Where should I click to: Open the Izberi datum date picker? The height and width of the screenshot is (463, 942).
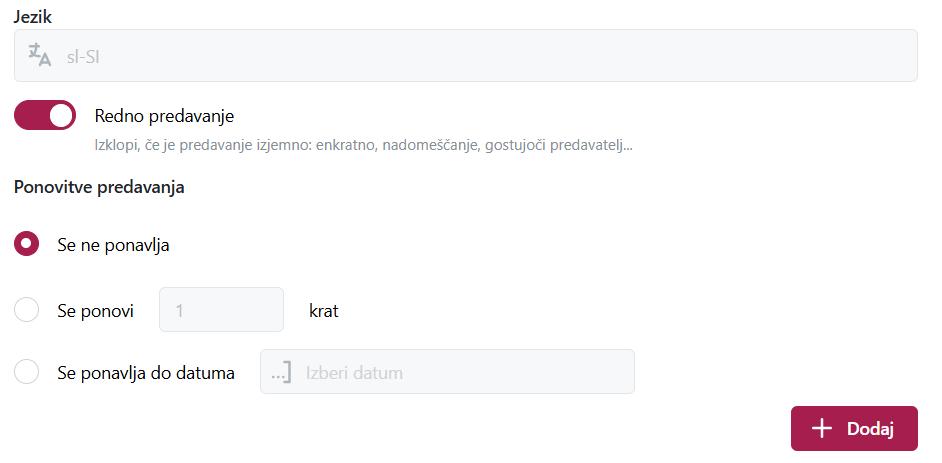447,372
